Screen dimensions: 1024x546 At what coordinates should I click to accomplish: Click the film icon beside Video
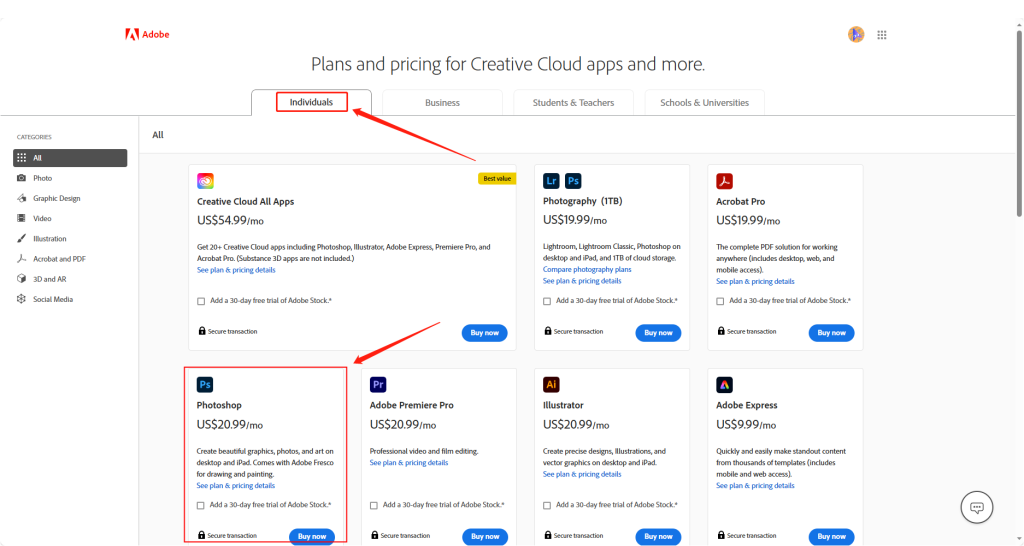click(22, 218)
